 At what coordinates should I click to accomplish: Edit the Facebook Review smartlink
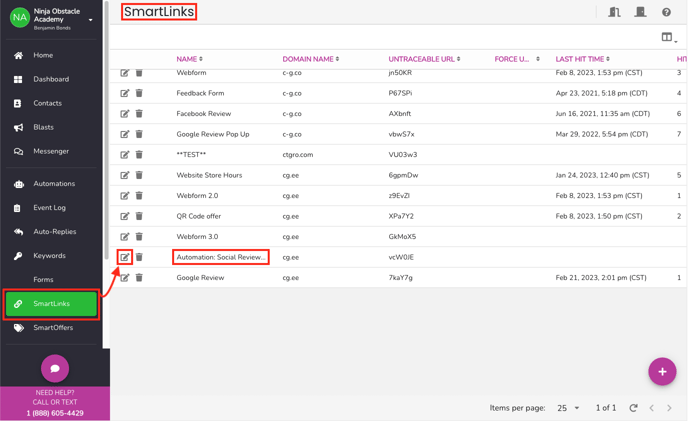pos(125,114)
